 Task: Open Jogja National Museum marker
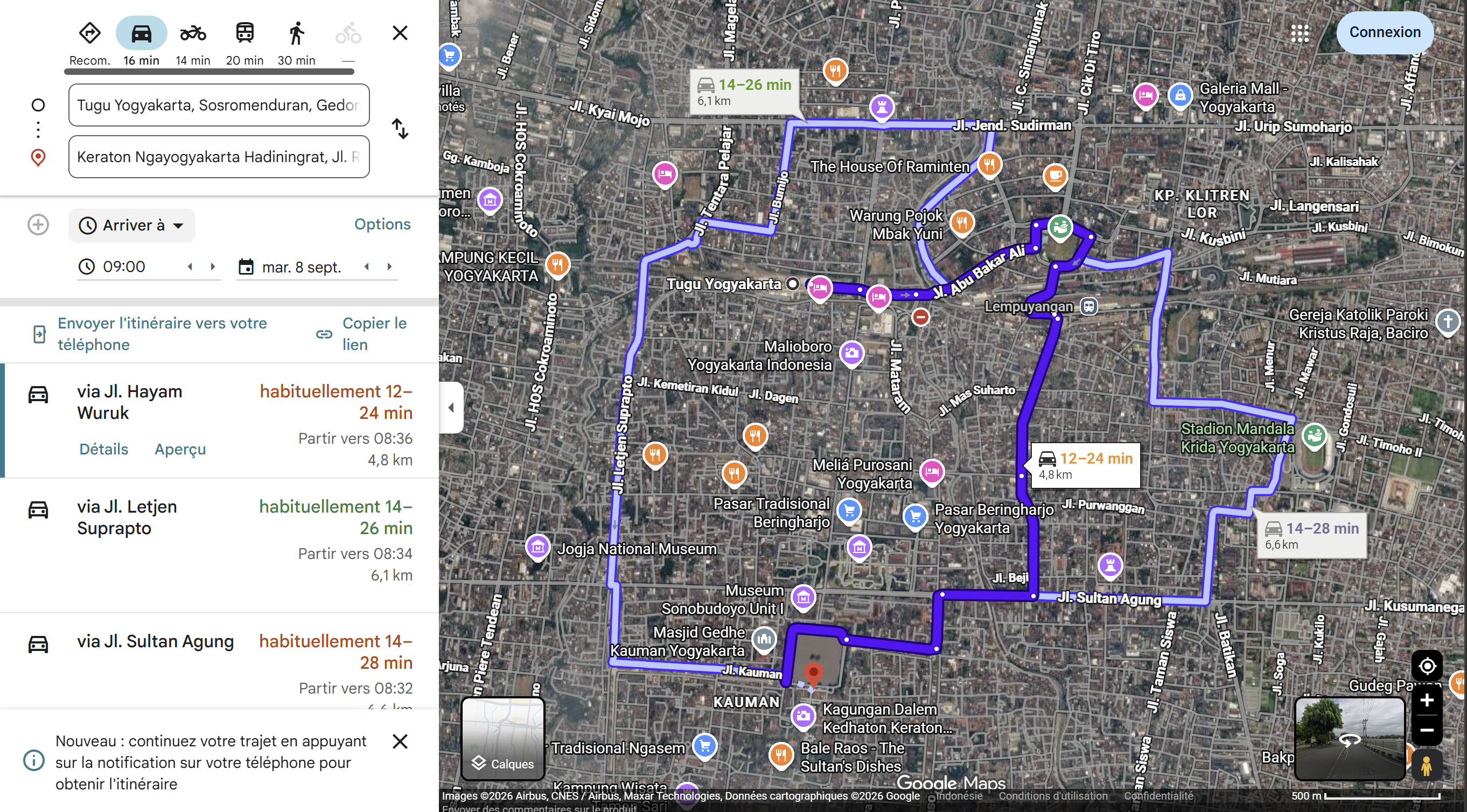point(537,548)
